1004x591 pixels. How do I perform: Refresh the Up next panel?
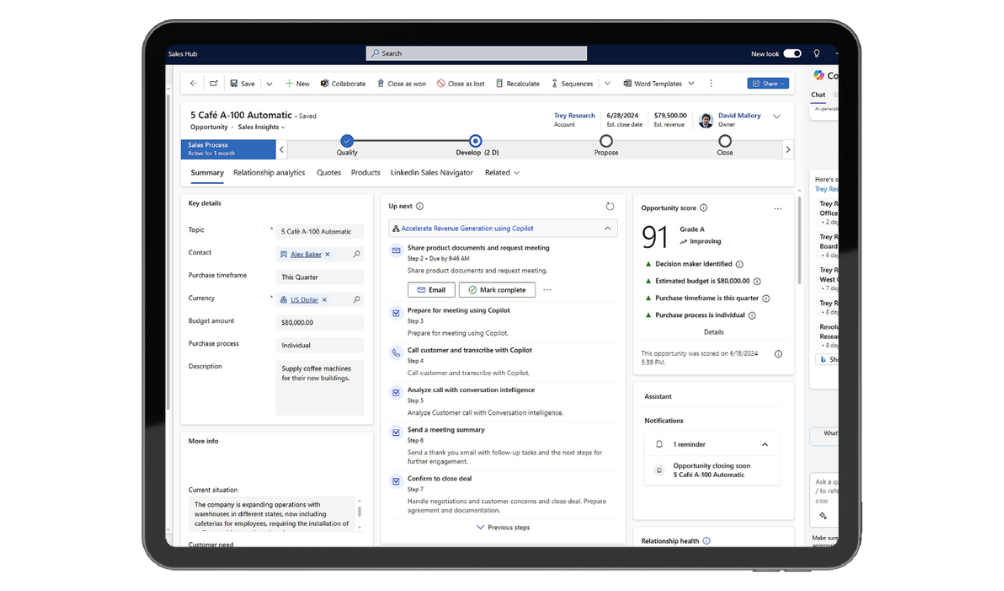[x=610, y=206]
